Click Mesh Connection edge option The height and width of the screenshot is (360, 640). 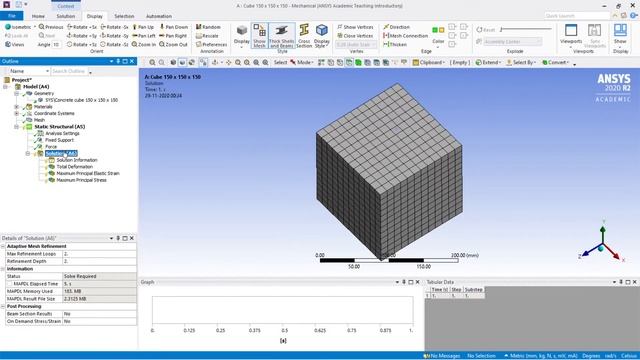pyautogui.click(x=405, y=36)
